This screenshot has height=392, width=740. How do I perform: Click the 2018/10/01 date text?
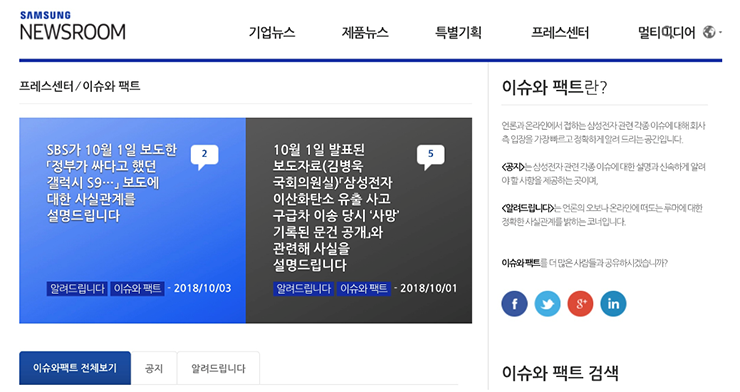pos(429,288)
